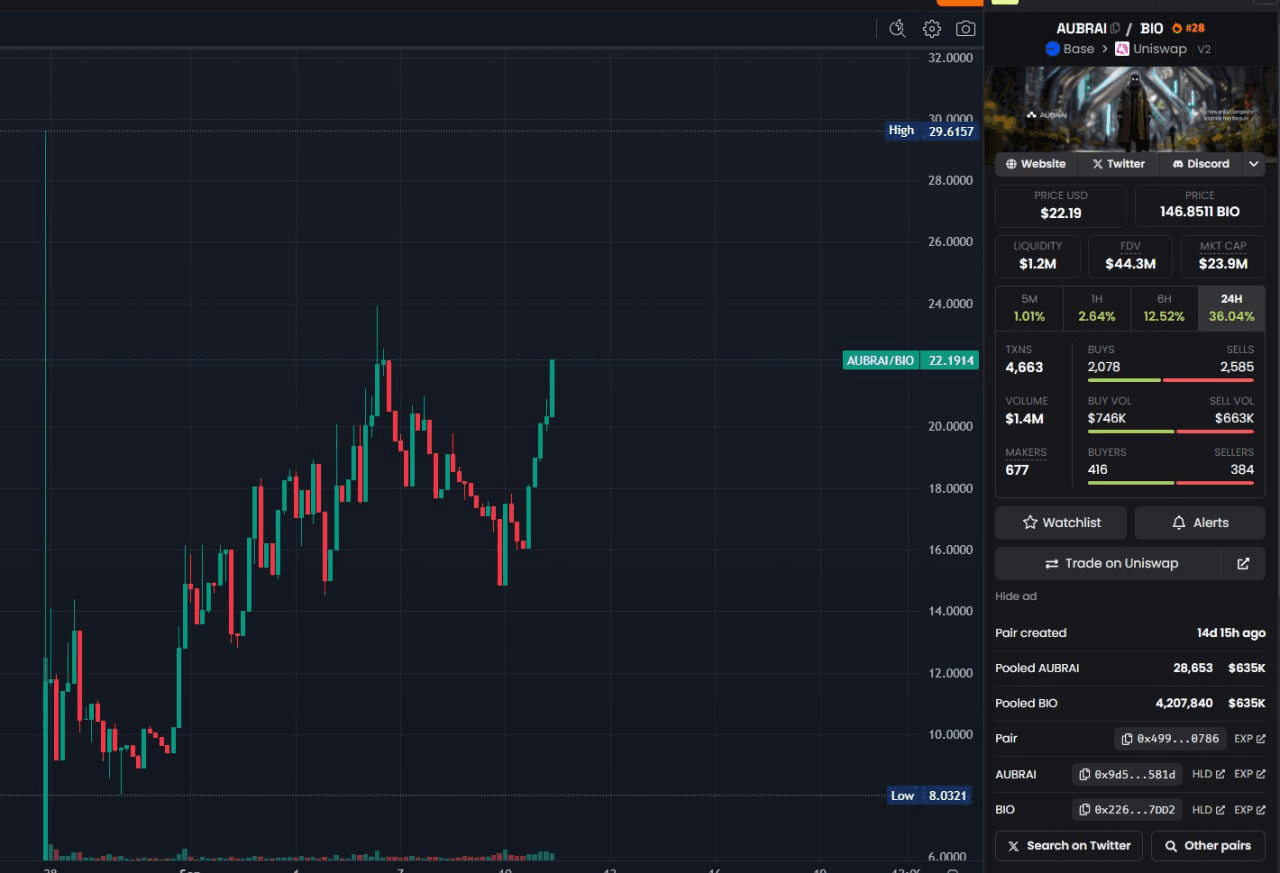Screen dimensions: 1280x873
Task: Copy the AUBRAI address 0x9d5...581d
Action: click(1127, 774)
